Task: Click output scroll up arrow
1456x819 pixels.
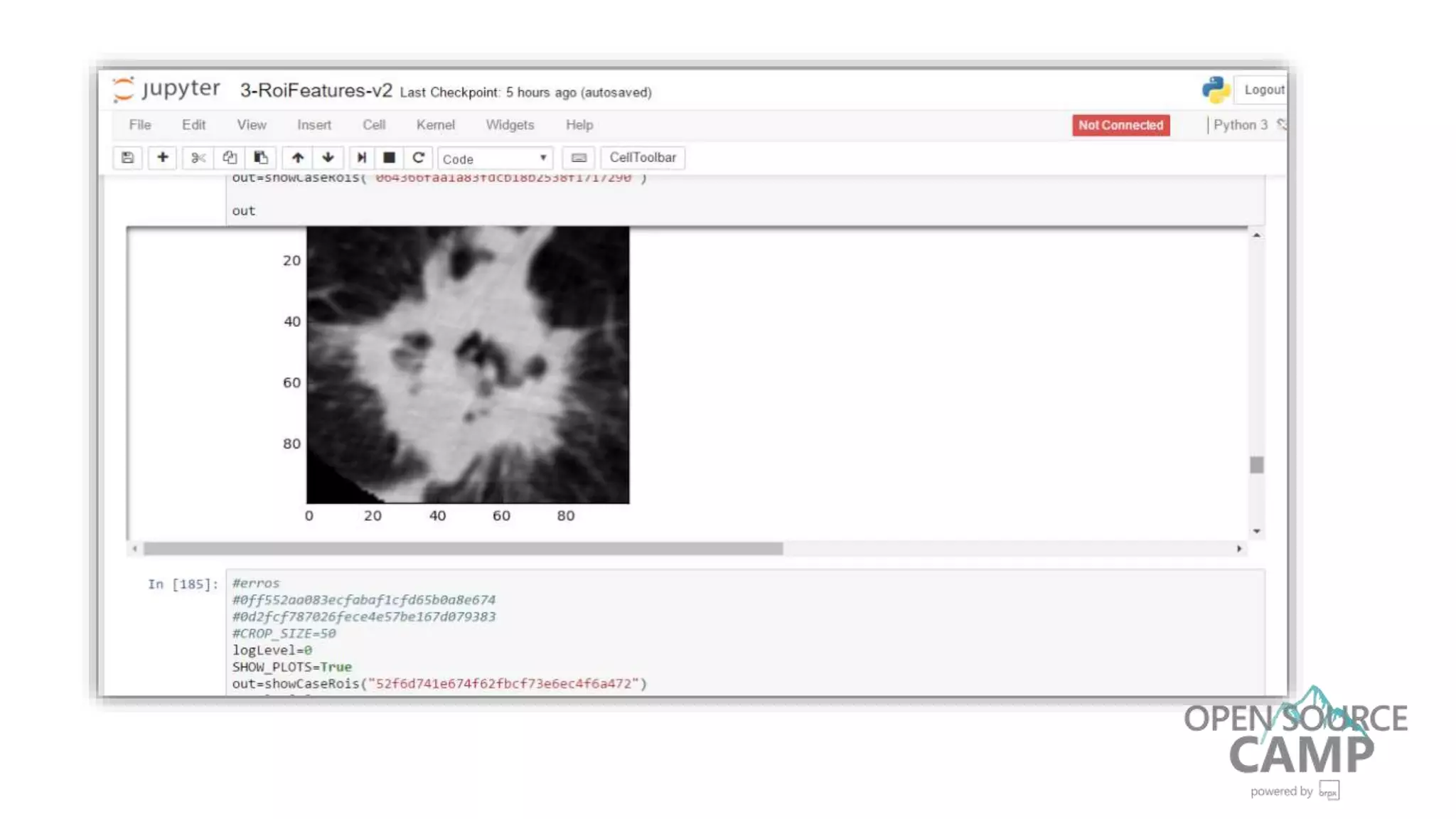Action: (1256, 235)
